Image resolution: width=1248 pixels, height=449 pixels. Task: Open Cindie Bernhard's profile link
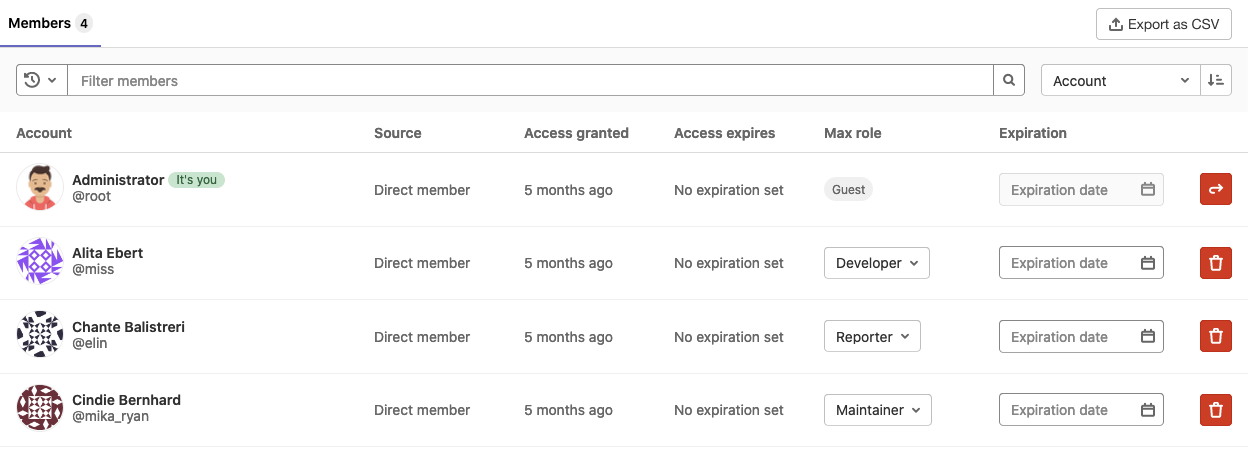tap(126, 400)
